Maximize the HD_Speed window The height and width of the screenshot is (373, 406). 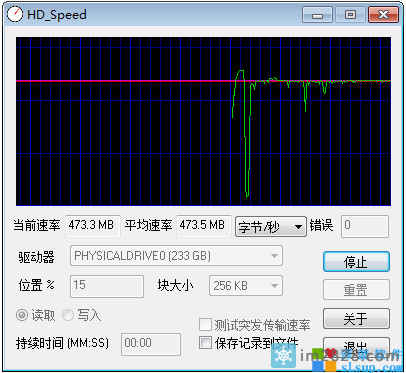coord(350,15)
